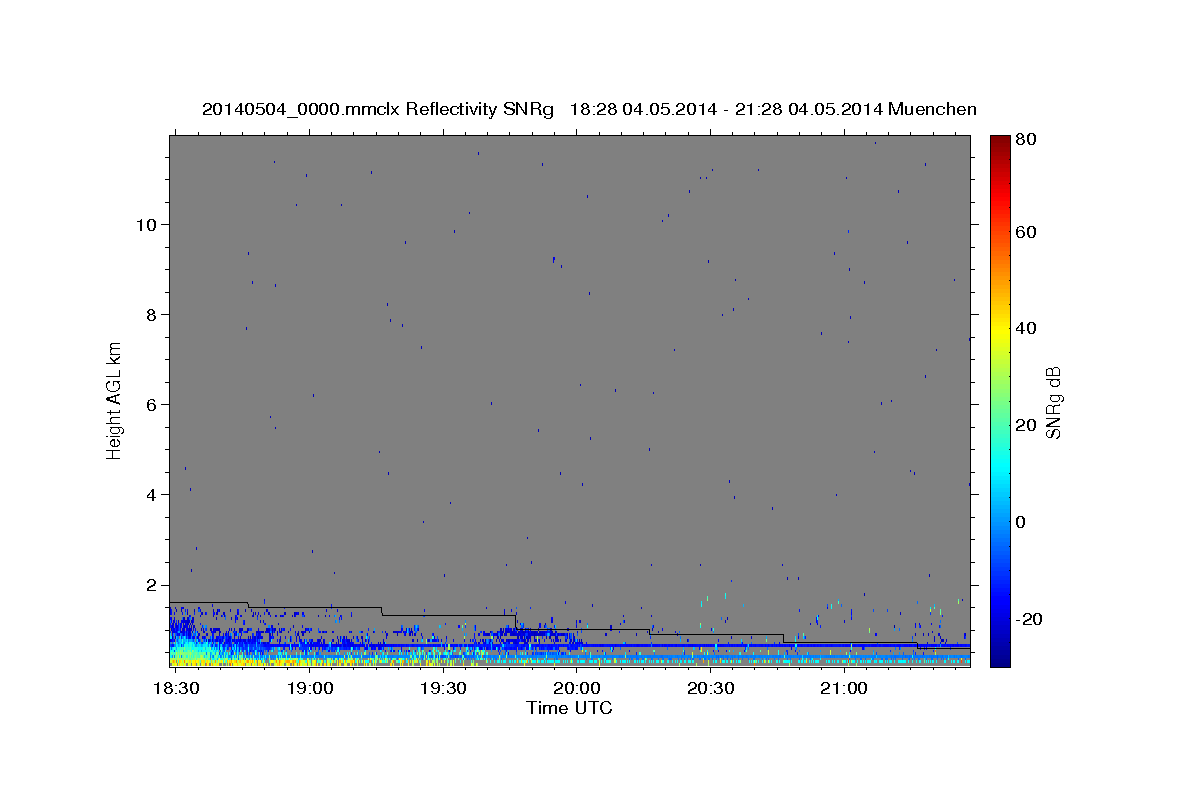Click the height tick label 8
This screenshot has height=800, width=1200.
click(x=153, y=315)
